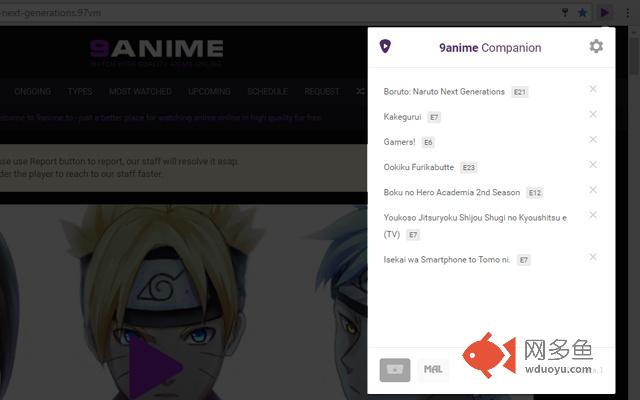Click the E6 badge next to Gamers!
Viewport: 640px width, 400px height.
428,142
